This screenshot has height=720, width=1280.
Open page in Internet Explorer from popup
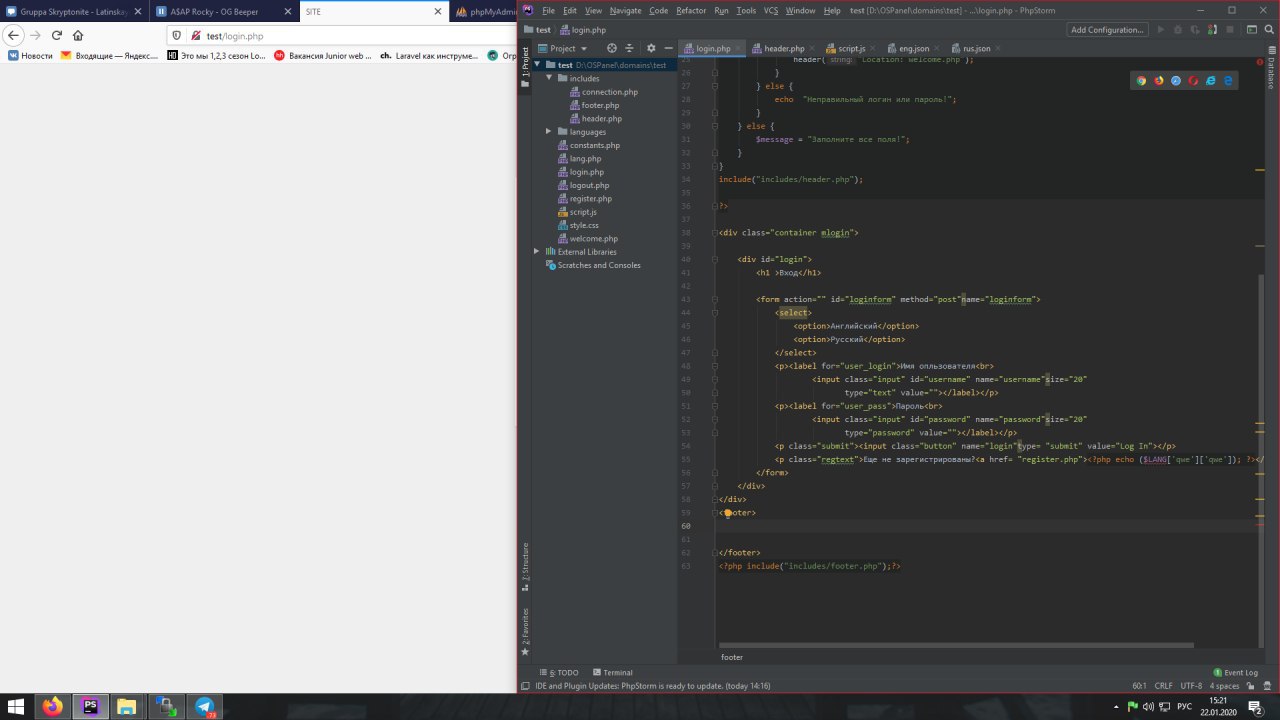coord(1211,80)
